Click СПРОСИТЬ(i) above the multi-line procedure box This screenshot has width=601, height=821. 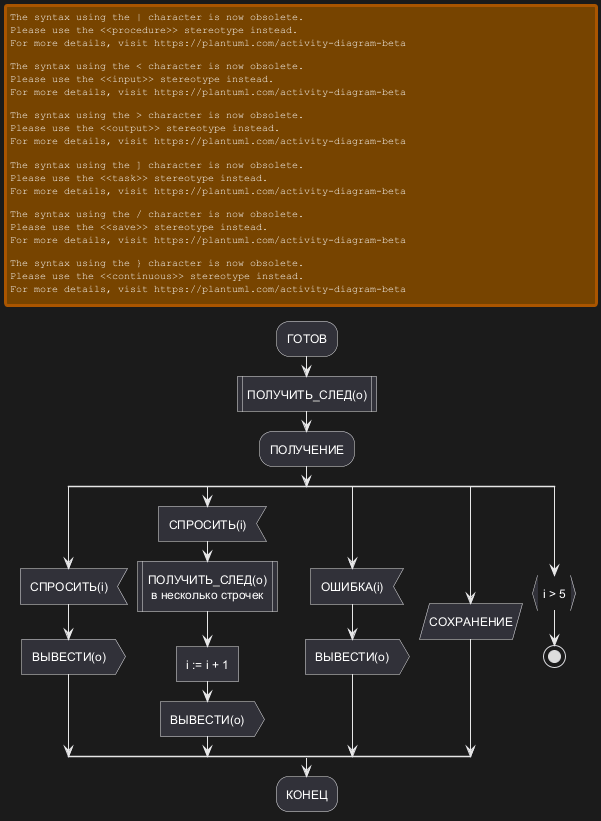pyautogui.click(x=207, y=525)
